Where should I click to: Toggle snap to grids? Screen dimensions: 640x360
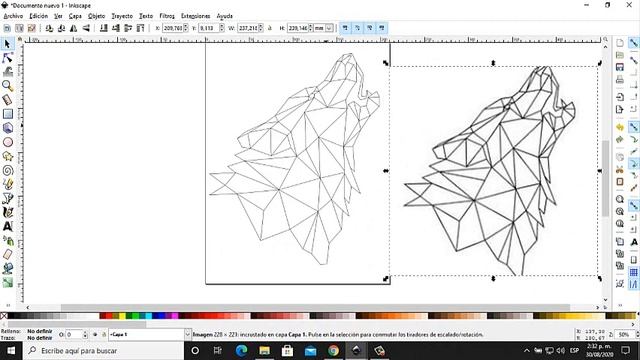pos(633,272)
